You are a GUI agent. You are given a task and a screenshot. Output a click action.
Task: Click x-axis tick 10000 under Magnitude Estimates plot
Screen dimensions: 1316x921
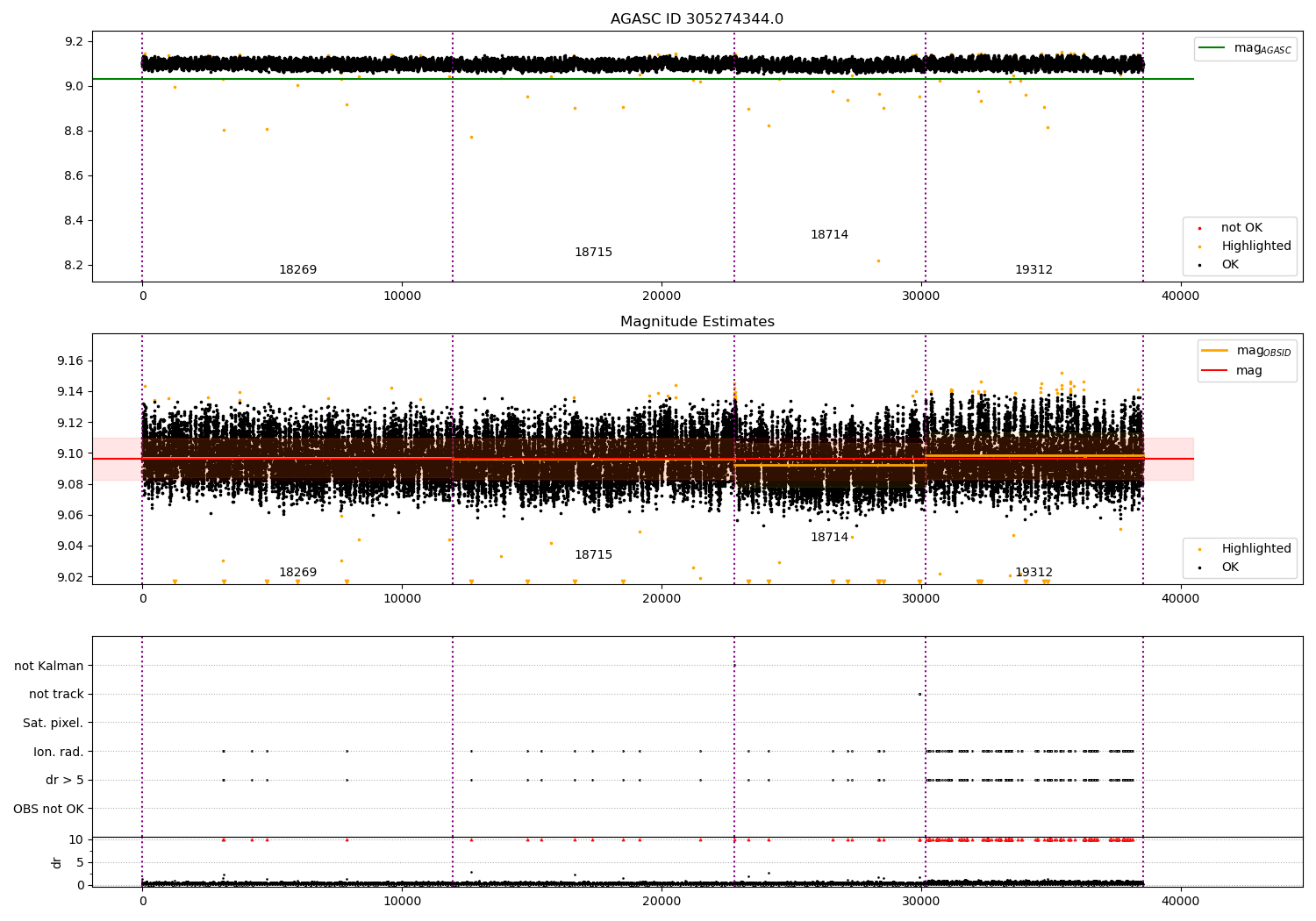(x=402, y=598)
